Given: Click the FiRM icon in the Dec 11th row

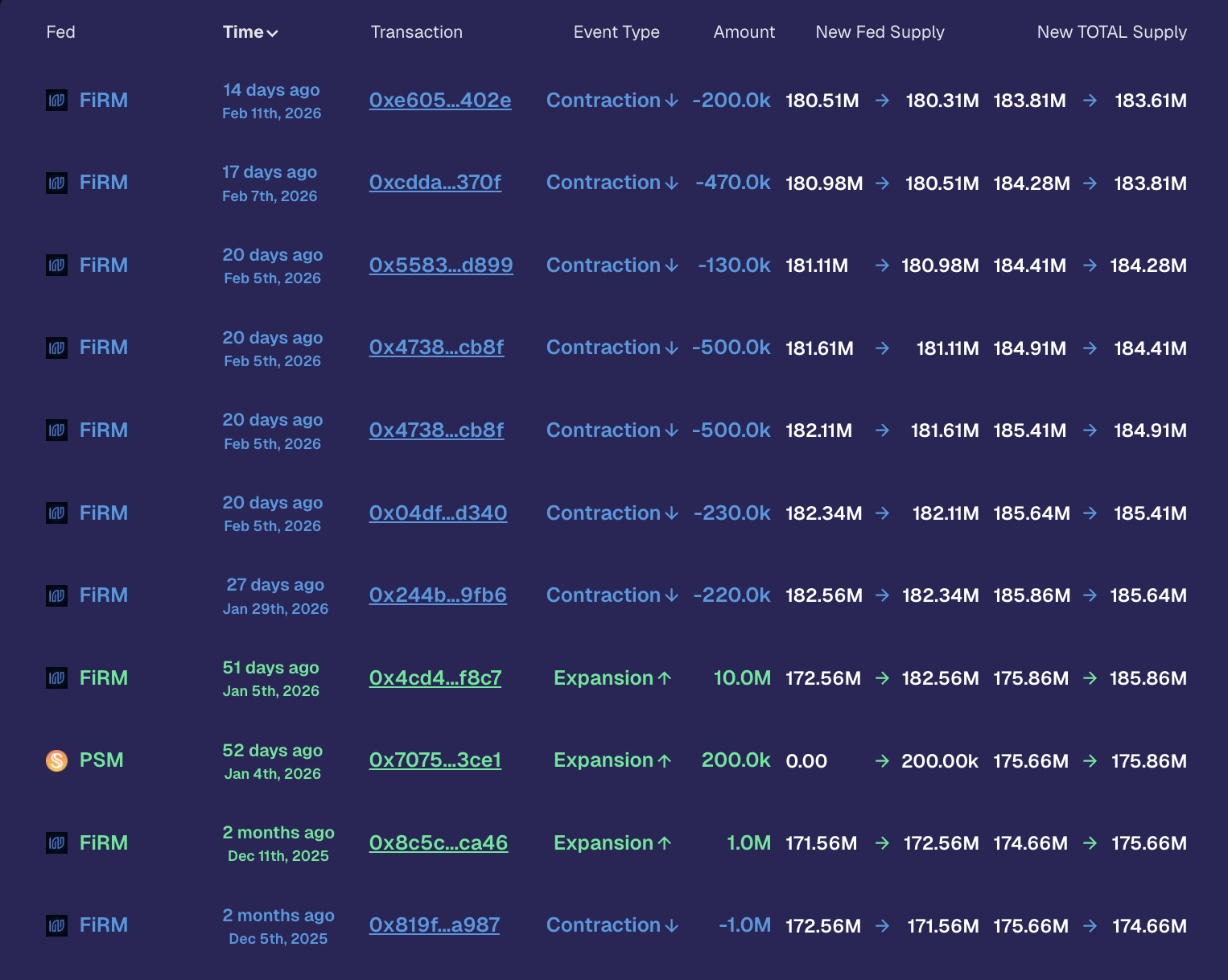Looking at the screenshot, I should [x=56, y=843].
